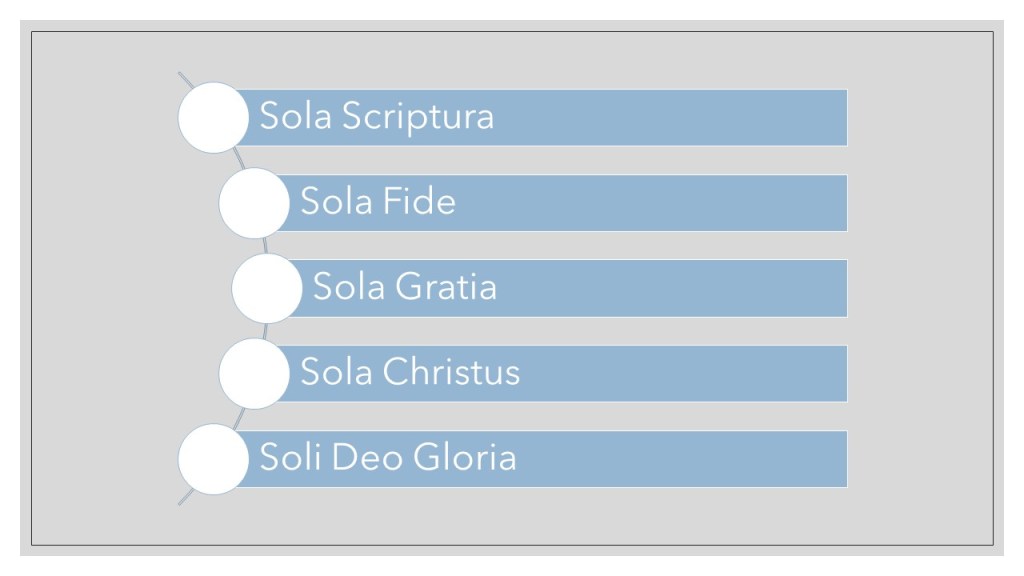Screen dimensions: 1024x576
Task: Click the white circle beside Sola Gratia
Action: point(267,288)
